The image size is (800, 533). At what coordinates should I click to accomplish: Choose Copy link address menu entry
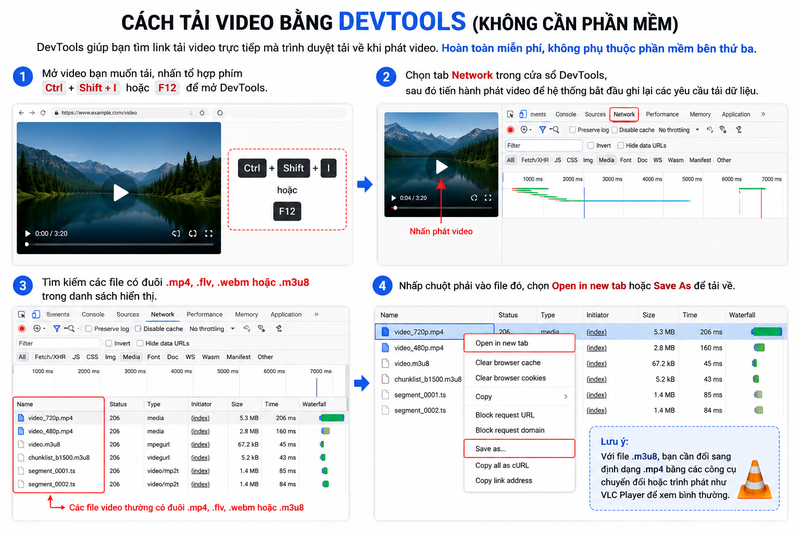504,480
